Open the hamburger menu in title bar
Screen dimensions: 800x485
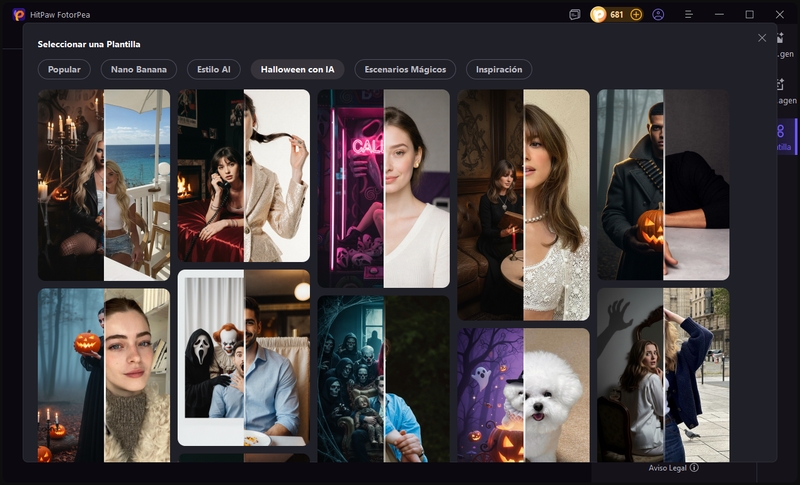[688, 15]
